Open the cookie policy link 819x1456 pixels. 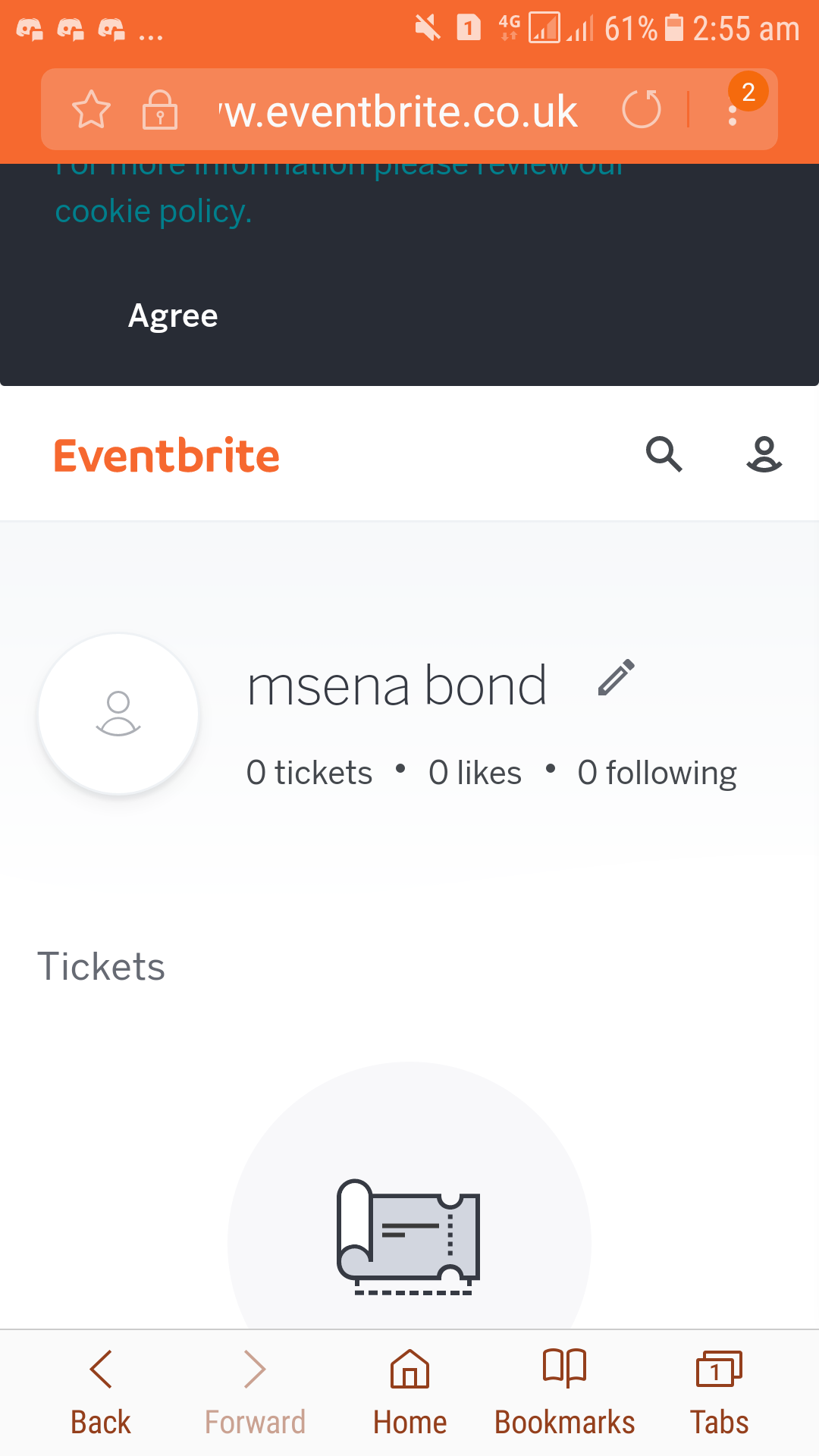point(153,211)
